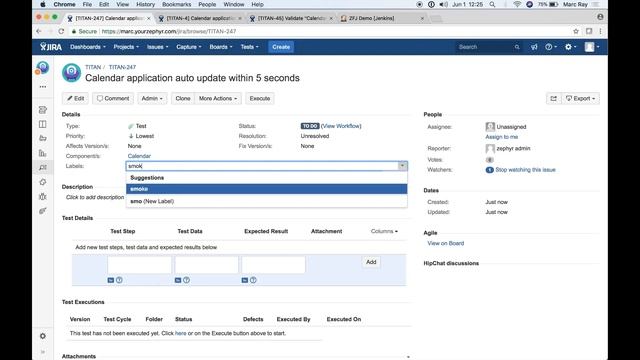The image size is (640, 360).
Task: Expand More Actions dropdown
Action: 218,98
